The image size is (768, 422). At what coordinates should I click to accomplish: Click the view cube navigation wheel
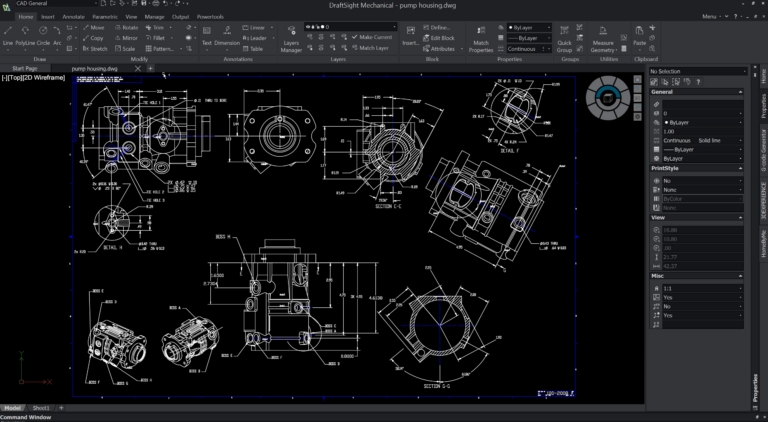click(608, 98)
